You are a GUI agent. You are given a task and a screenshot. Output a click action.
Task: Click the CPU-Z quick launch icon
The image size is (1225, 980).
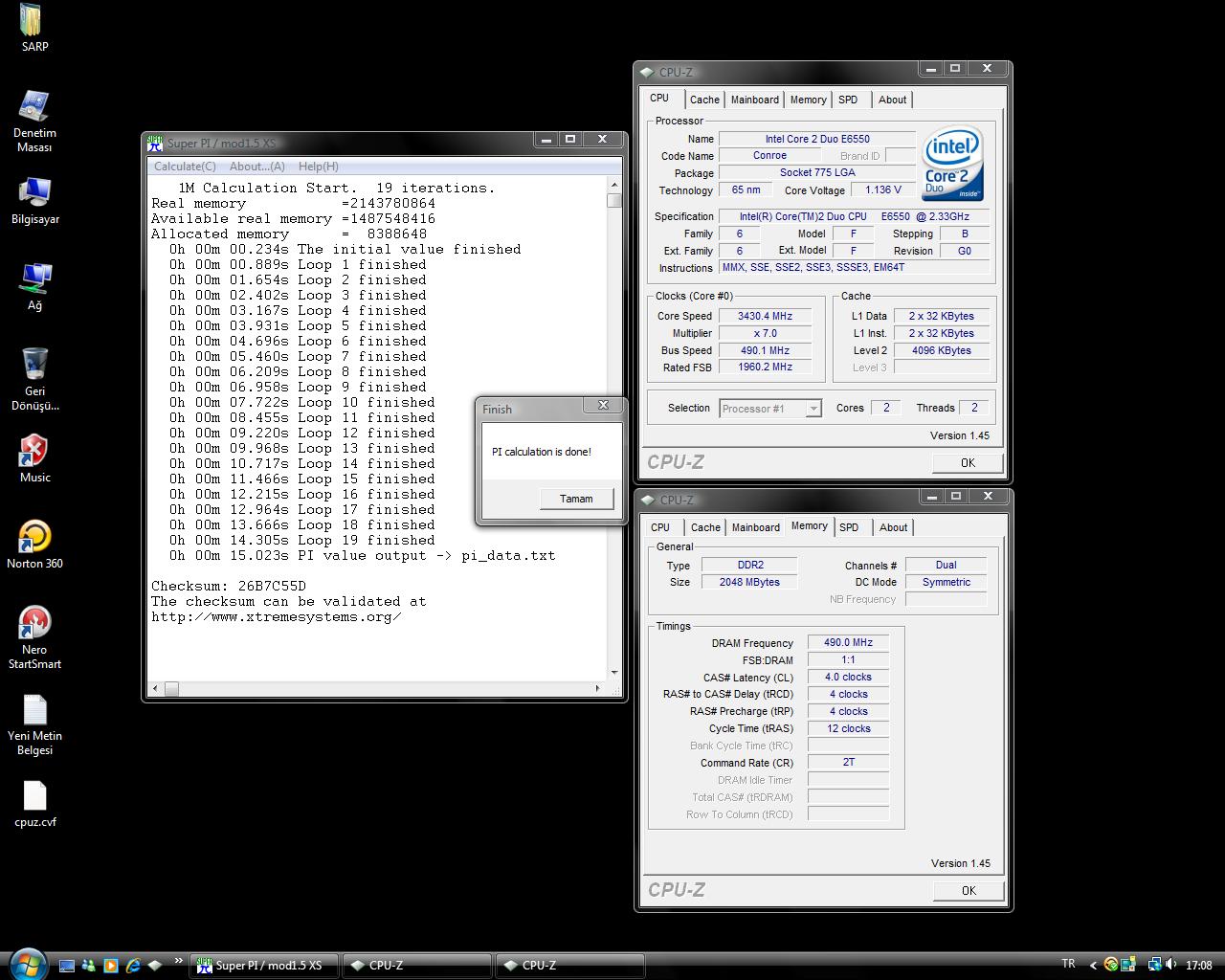[155, 966]
